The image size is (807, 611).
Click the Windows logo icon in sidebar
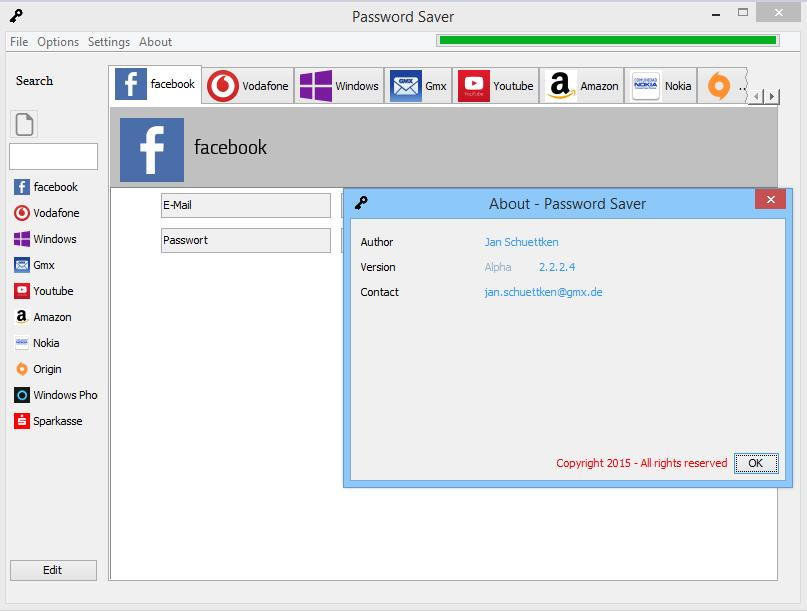(22, 239)
